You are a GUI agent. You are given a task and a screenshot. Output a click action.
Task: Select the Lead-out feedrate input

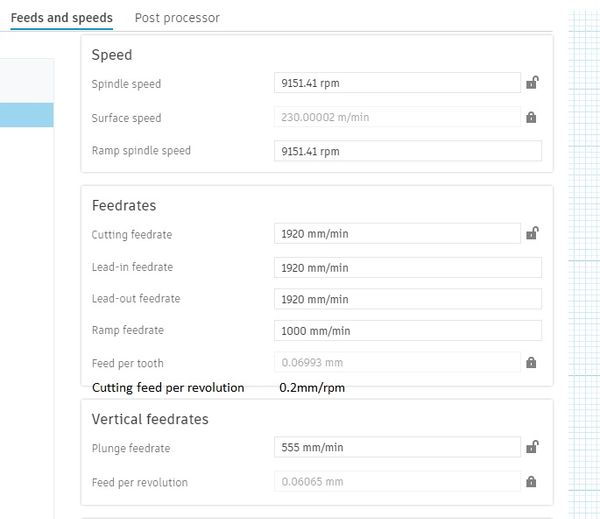[408, 299]
